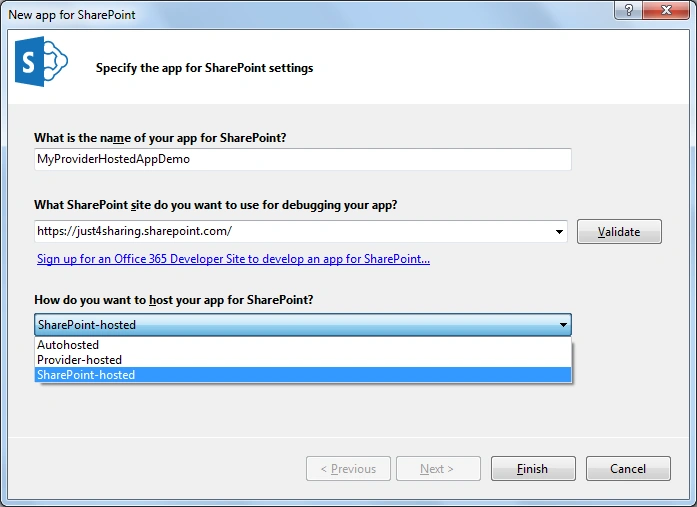Click the Validate button

tap(619, 232)
